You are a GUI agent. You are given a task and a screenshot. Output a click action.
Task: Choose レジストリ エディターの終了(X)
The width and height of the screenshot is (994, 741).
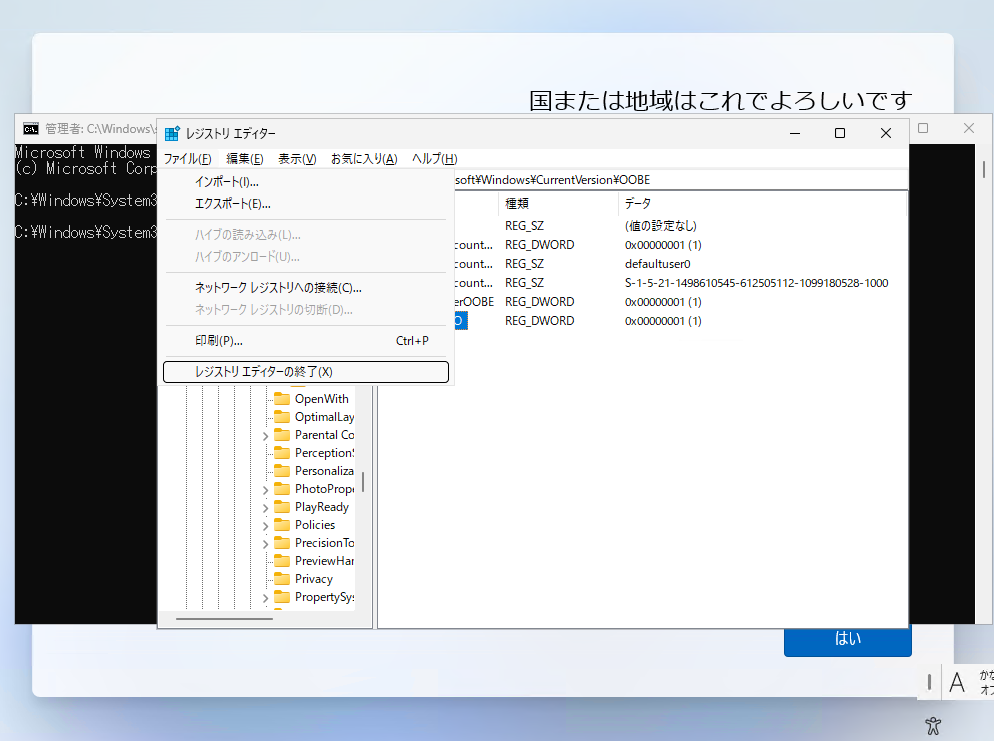[x=306, y=372]
